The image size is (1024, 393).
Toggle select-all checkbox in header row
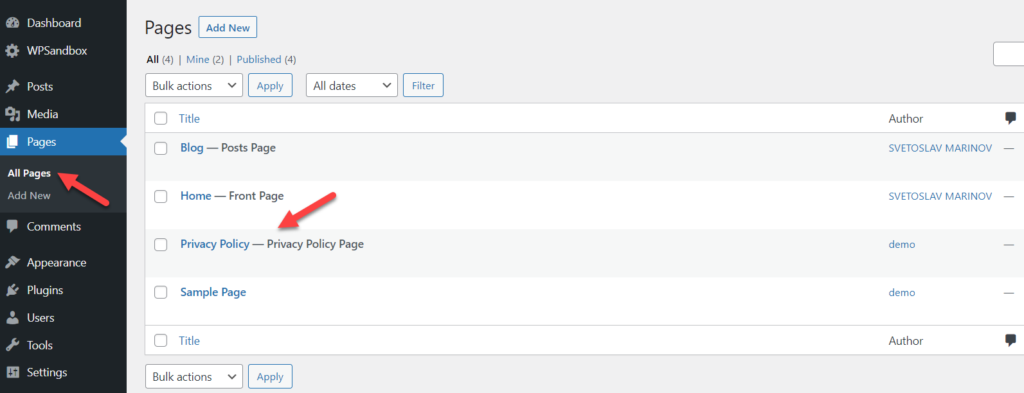tap(161, 118)
